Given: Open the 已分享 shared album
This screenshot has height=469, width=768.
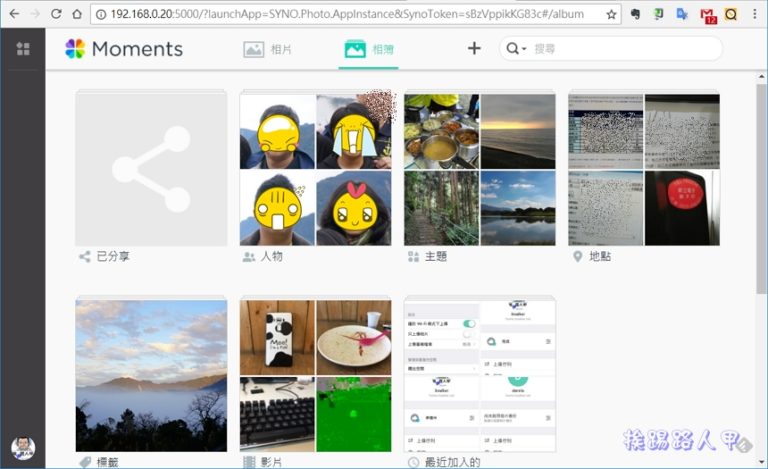Looking at the screenshot, I should 151,169.
